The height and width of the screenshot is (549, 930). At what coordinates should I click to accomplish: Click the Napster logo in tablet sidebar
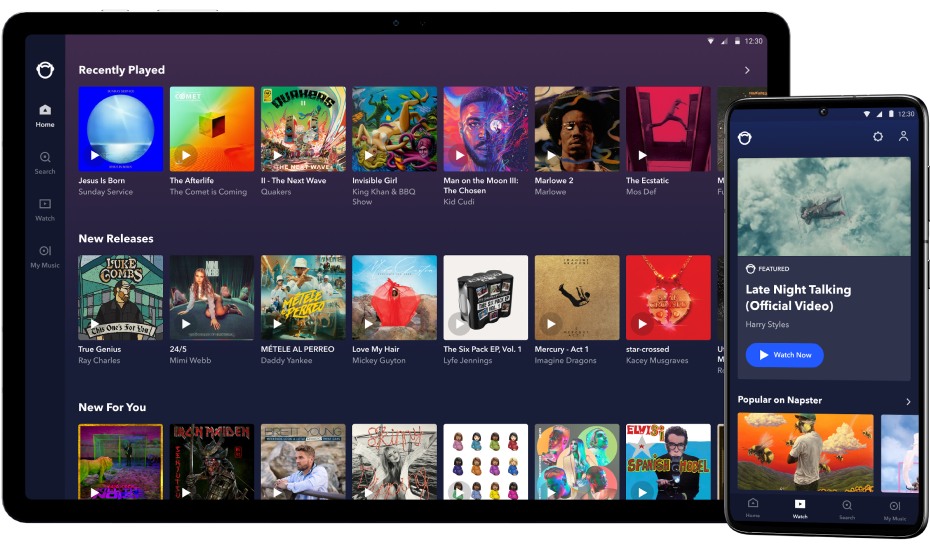[x=45, y=70]
